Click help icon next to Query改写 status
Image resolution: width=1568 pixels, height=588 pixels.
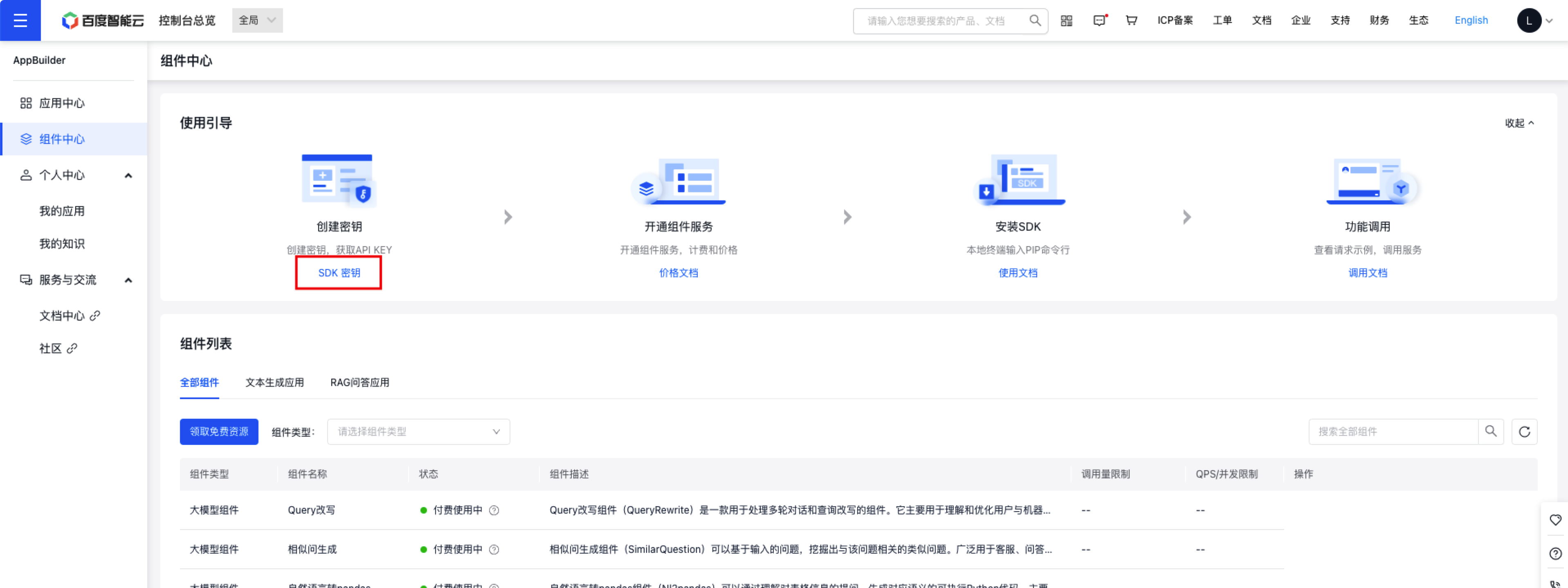(494, 511)
